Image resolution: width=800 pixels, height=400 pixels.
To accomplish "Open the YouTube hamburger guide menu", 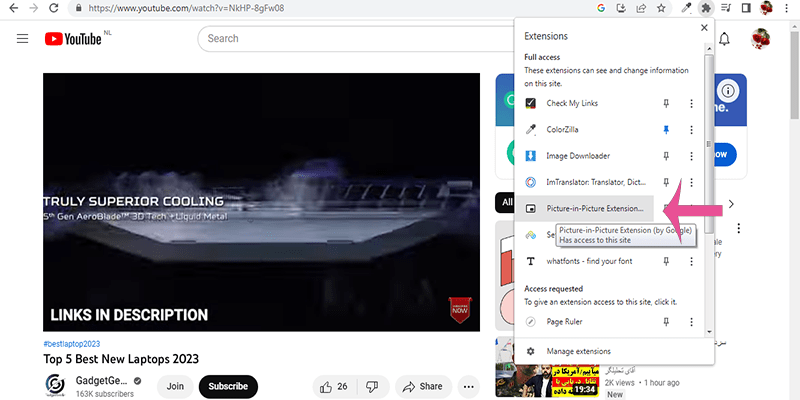I will click(22, 39).
